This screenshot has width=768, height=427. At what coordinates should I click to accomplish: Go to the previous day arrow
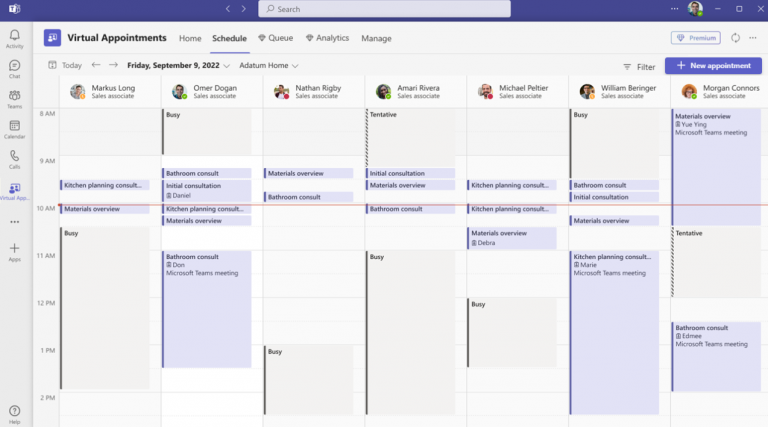tap(96, 65)
